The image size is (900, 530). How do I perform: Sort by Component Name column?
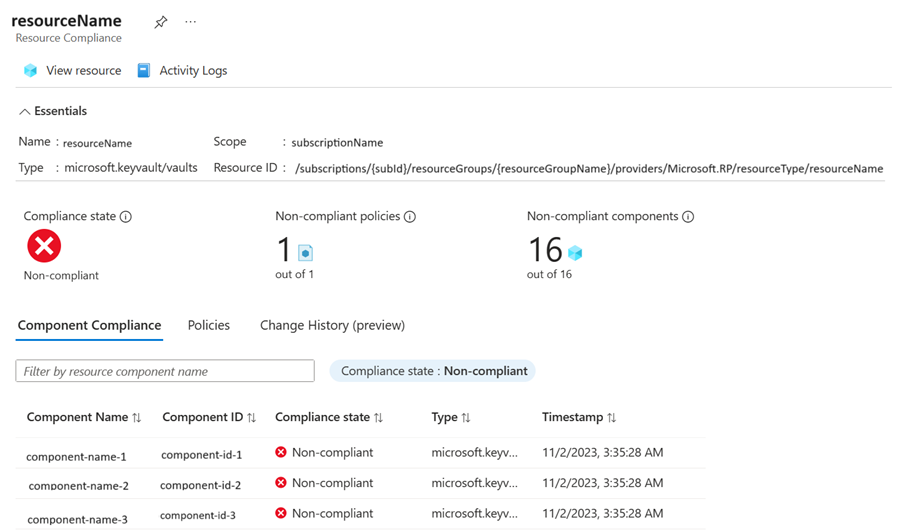point(137,418)
